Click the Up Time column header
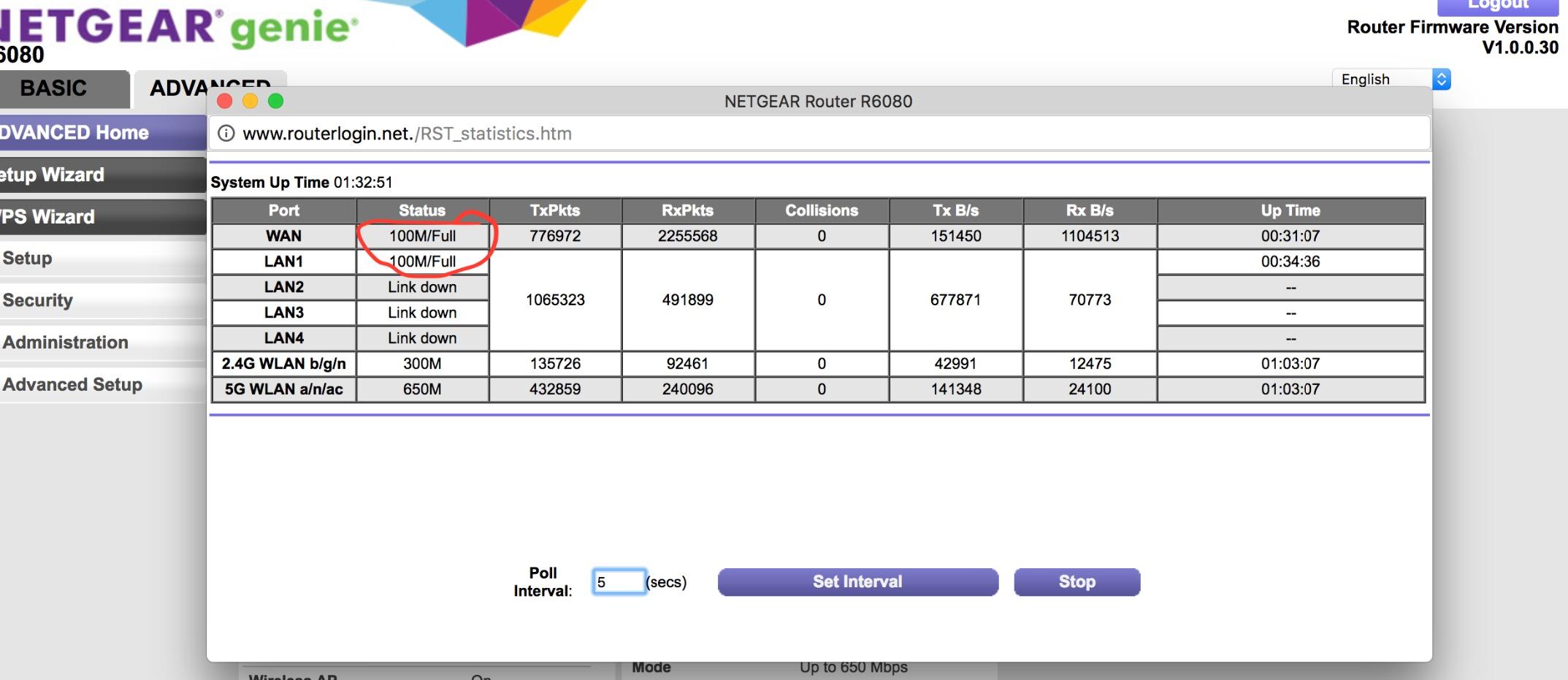 1290,210
